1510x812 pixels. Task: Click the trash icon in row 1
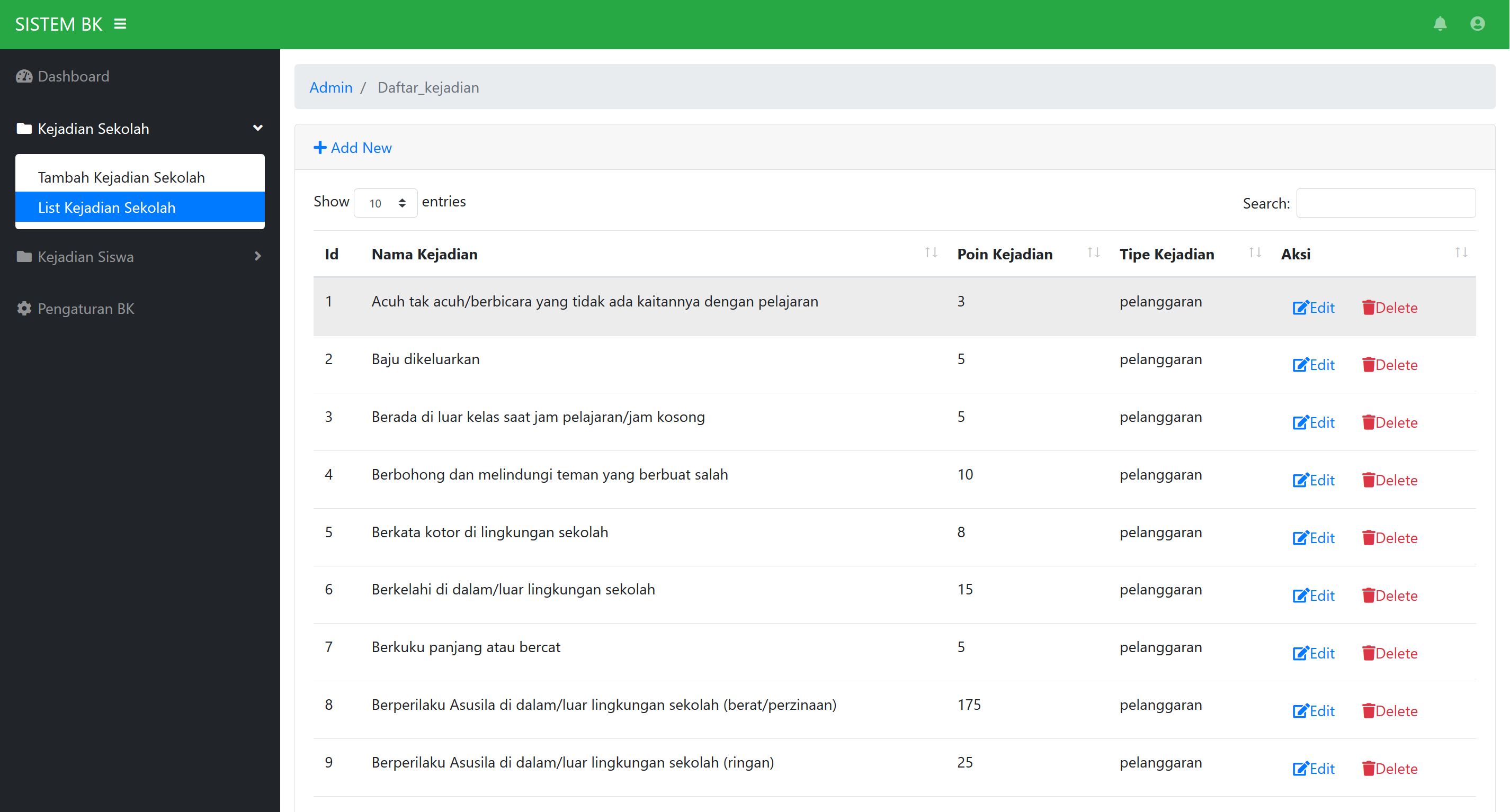(1369, 308)
